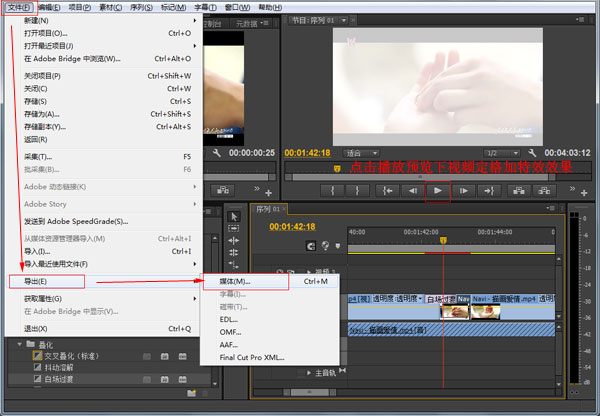Choose EDL... export option
Viewport: 600px width, 416px height.
point(270,320)
